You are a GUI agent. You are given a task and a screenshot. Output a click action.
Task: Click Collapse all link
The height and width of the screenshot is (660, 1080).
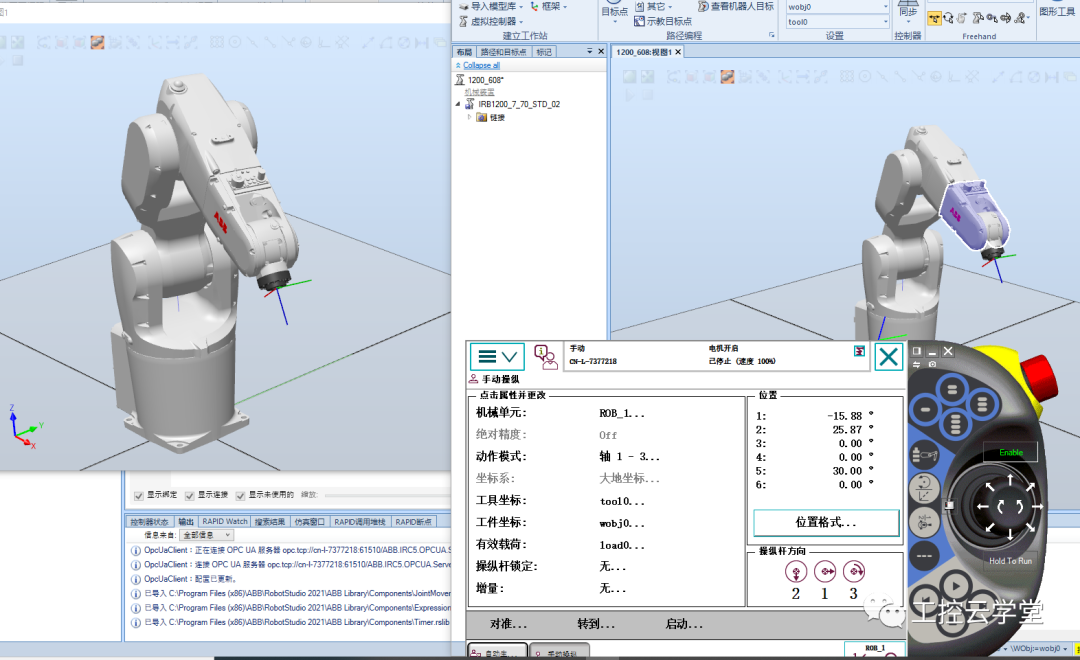click(x=481, y=65)
